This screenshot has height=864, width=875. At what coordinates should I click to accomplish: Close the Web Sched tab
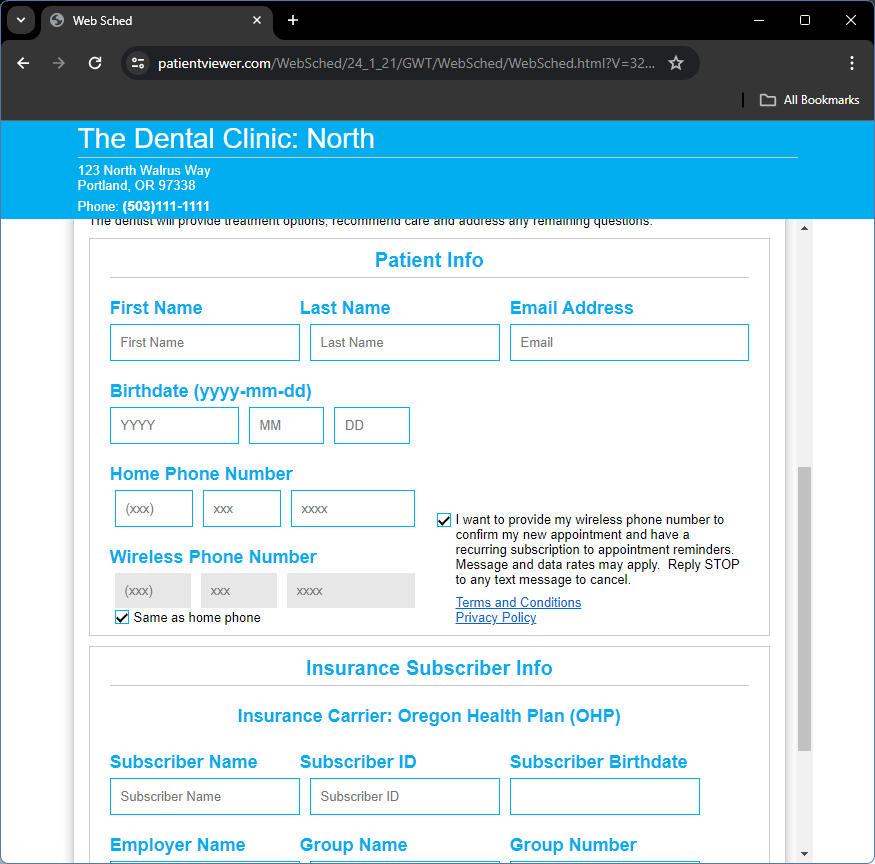click(x=258, y=20)
